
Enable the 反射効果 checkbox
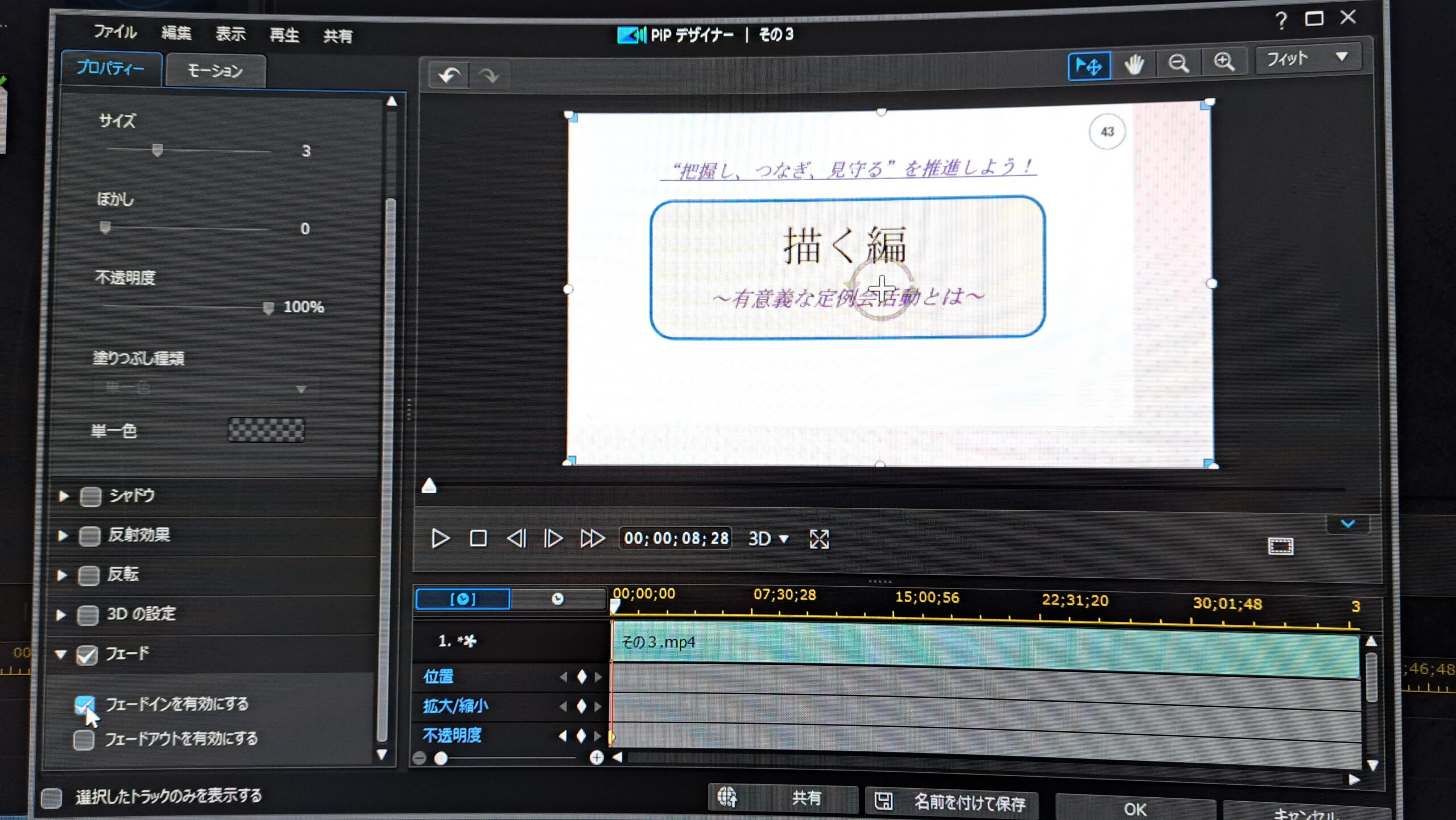tap(89, 536)
